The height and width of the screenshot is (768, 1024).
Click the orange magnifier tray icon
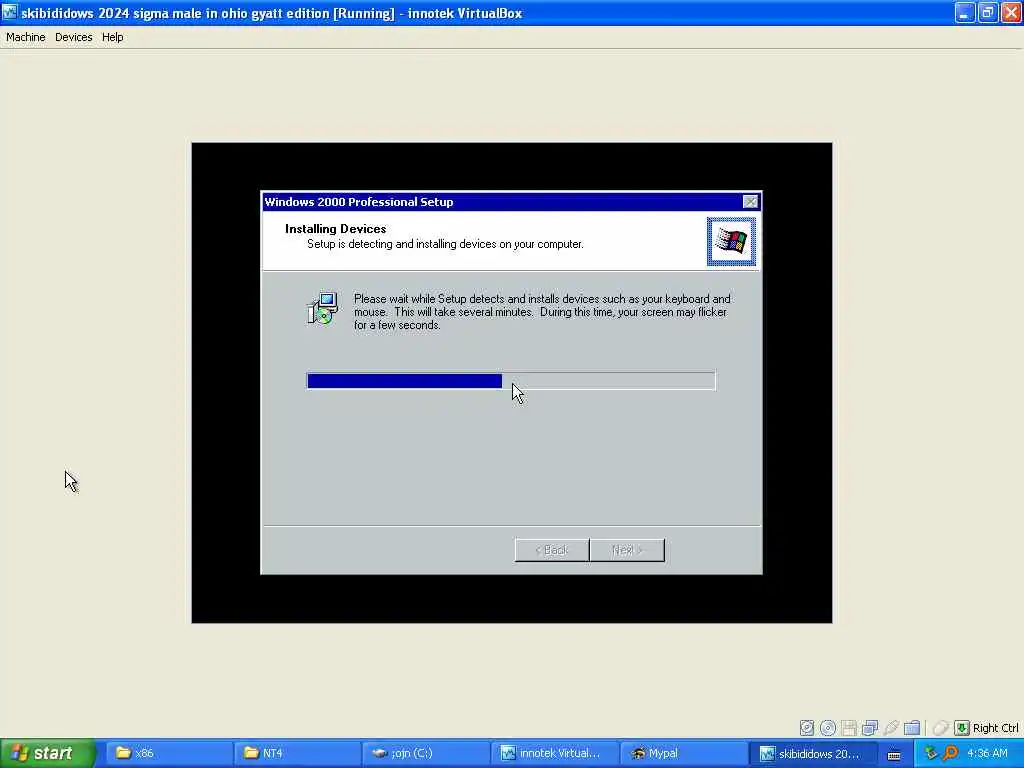(x=951, y=753)
